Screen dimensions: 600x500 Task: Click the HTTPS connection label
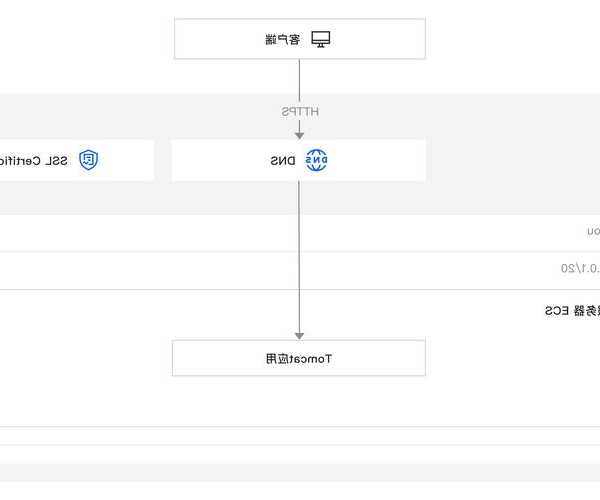click(299, 111)
